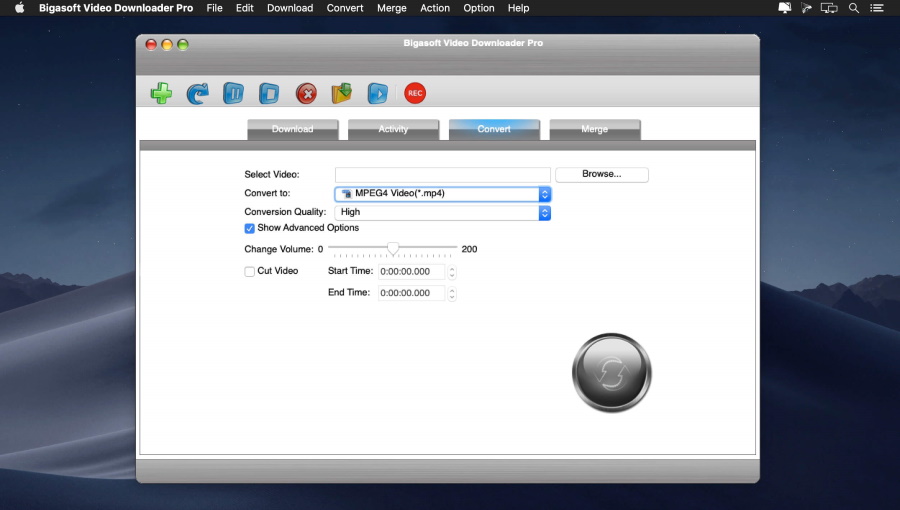Screen dimensions: 900x510
Task: Enable the Cut Video checkbox
Action: (x=249, y=271)
